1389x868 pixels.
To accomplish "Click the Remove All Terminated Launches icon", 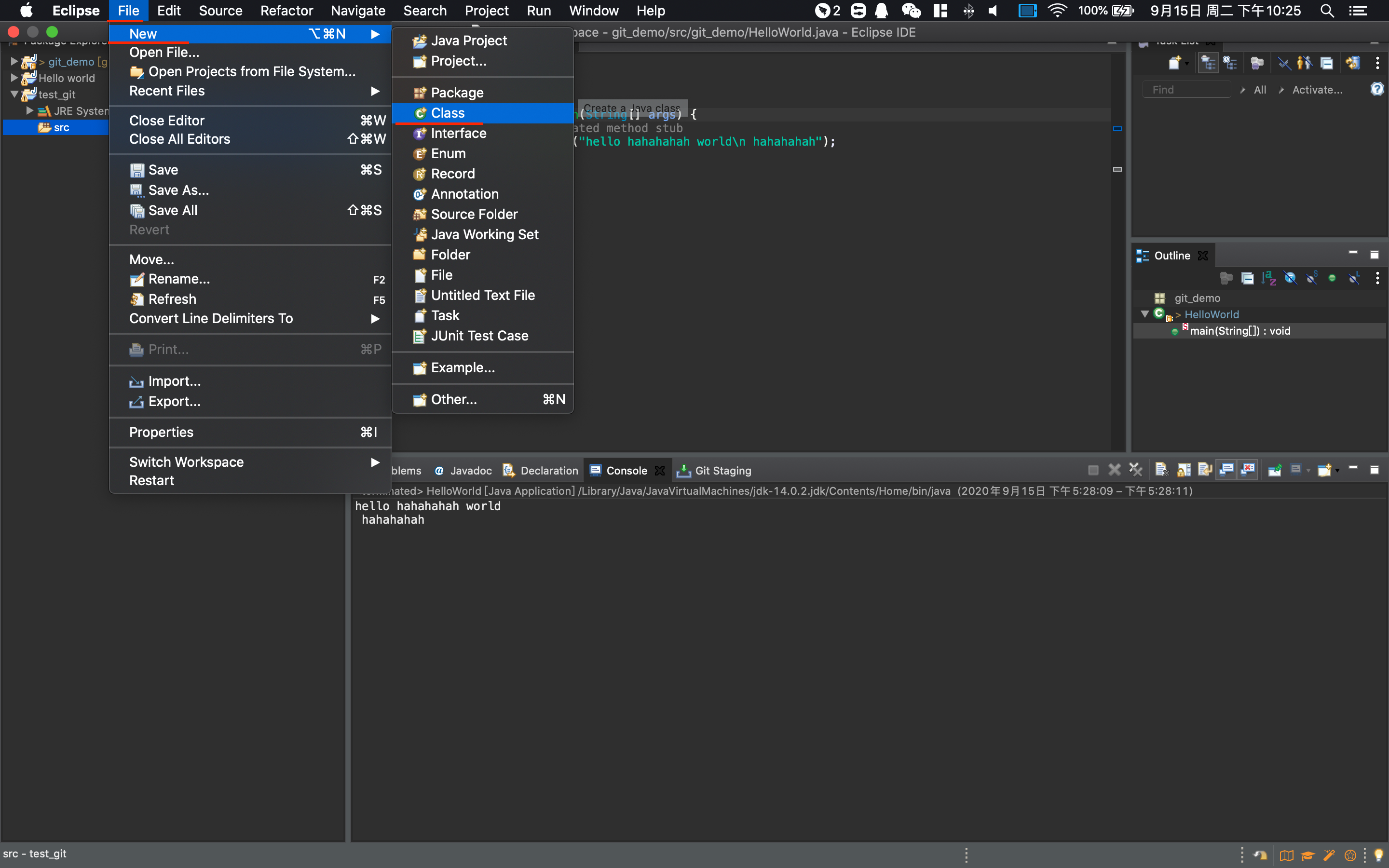I will 1136,470.
